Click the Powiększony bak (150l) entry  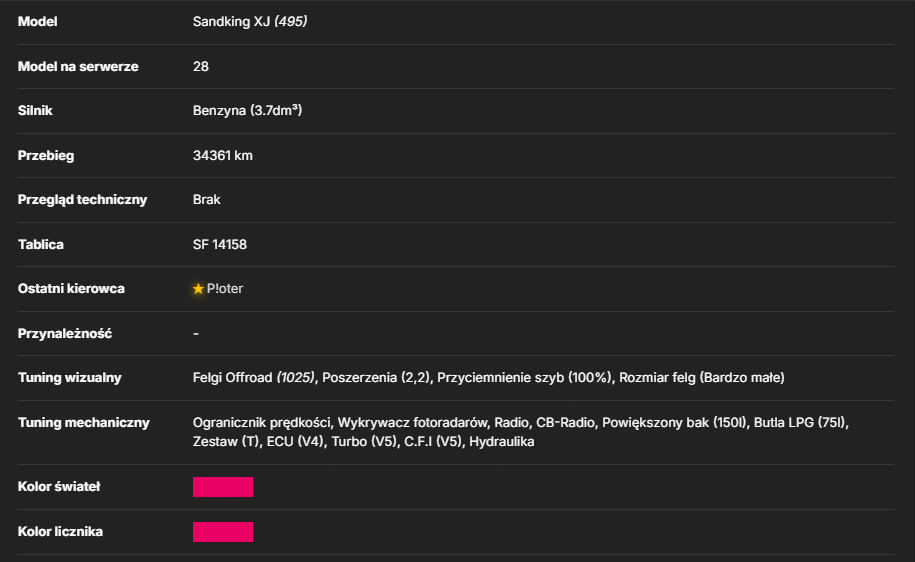pos(674,423)
